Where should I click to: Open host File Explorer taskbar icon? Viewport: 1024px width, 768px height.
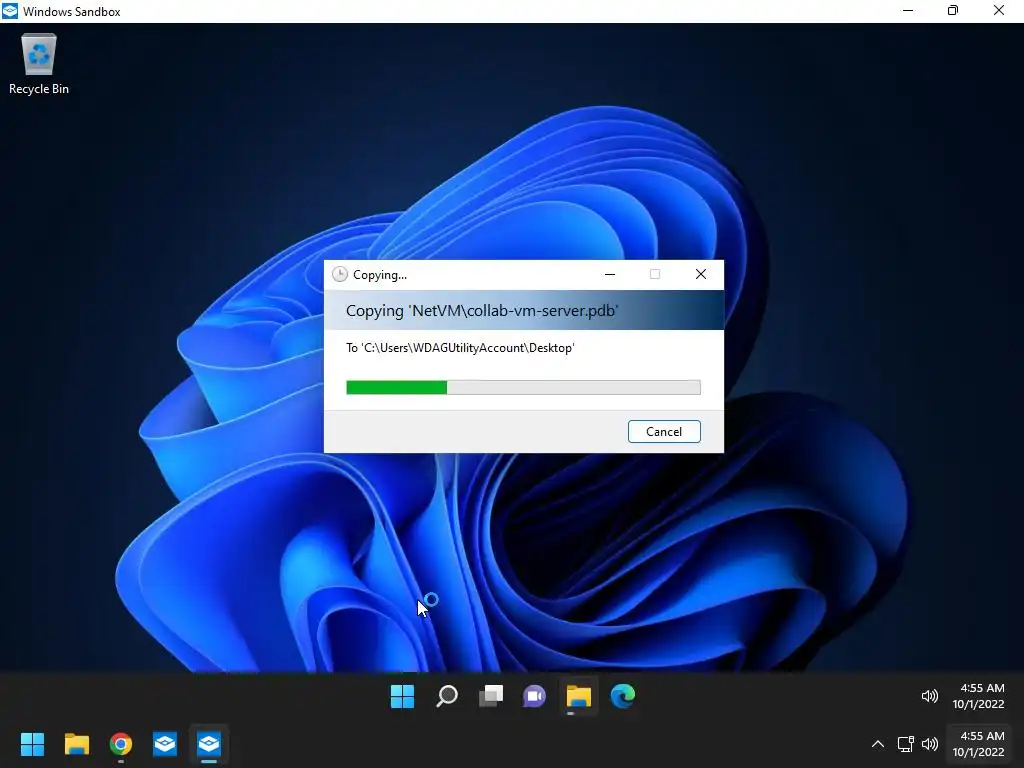tap(76, 744)
